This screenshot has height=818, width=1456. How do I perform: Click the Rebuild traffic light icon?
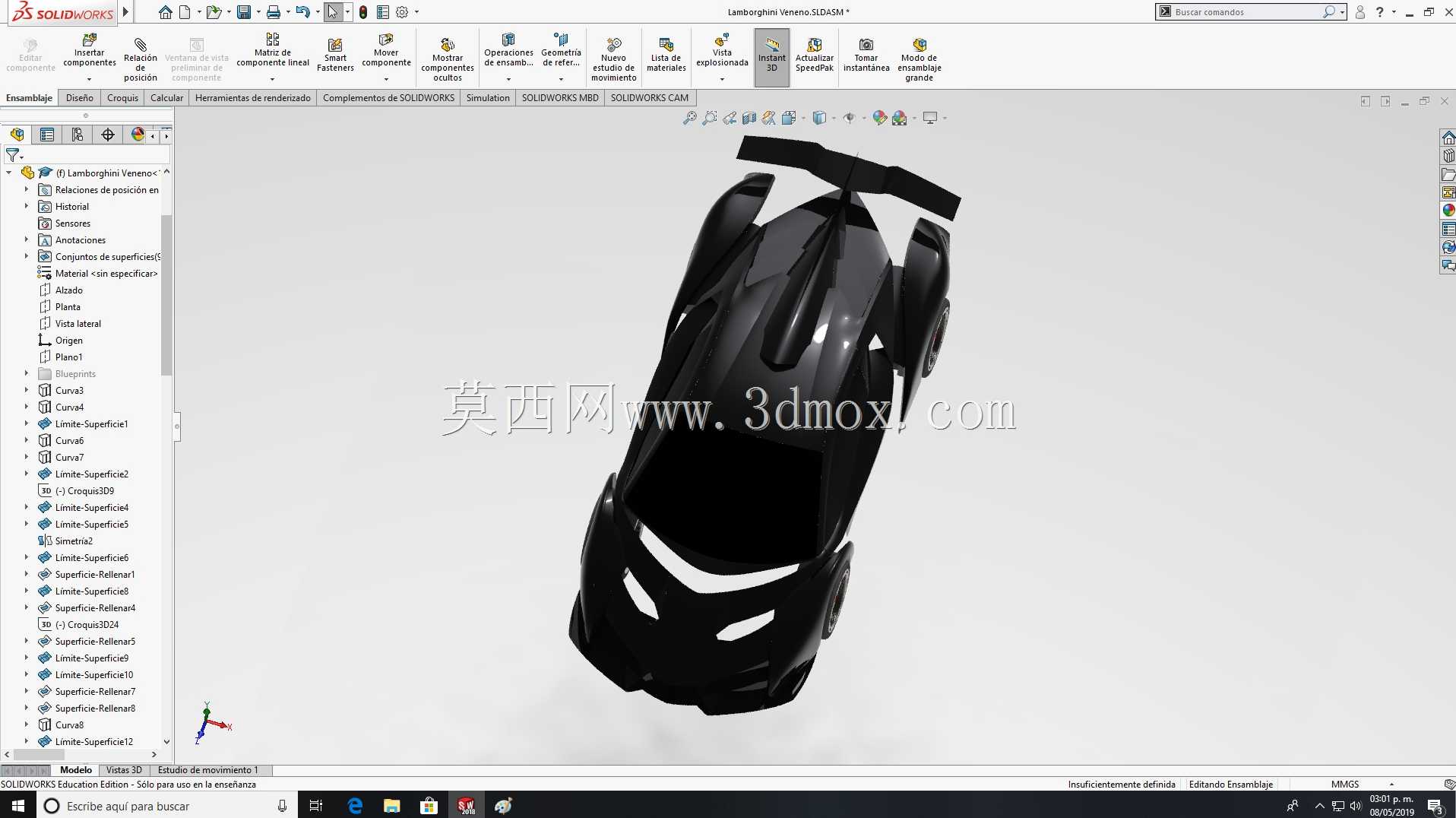(x=363, y=12)
